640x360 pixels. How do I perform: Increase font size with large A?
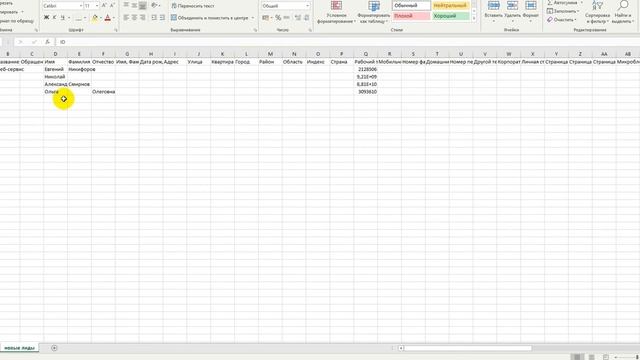[104, 6]
